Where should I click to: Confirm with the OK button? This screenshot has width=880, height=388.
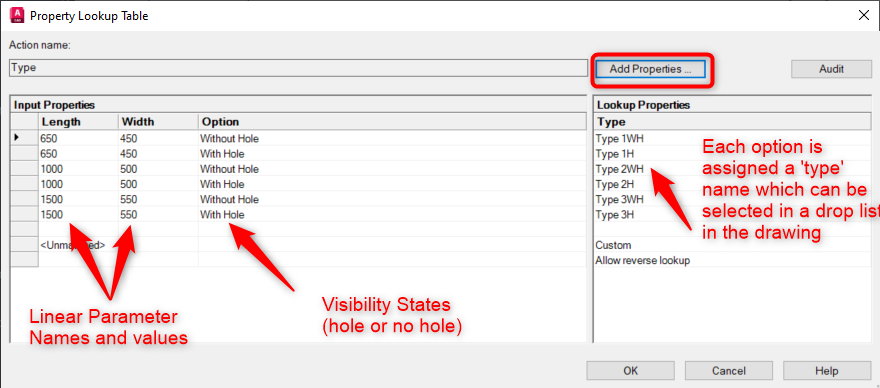pyautogui.click(x=630, y=371)
